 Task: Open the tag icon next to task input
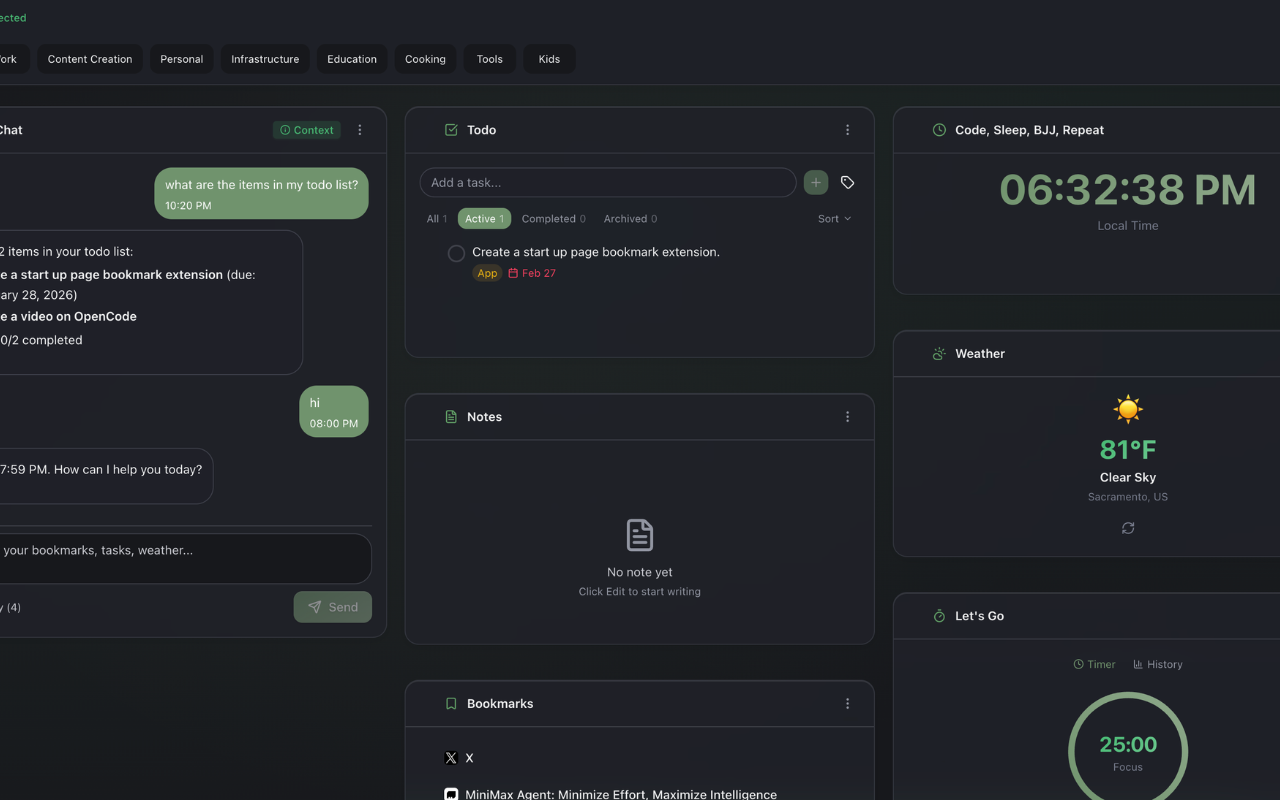click(x=847, y=182)
